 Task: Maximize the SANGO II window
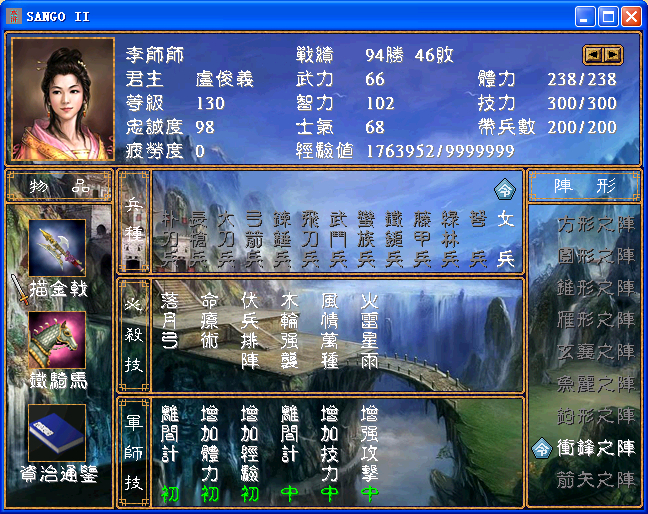click(608, 17)
